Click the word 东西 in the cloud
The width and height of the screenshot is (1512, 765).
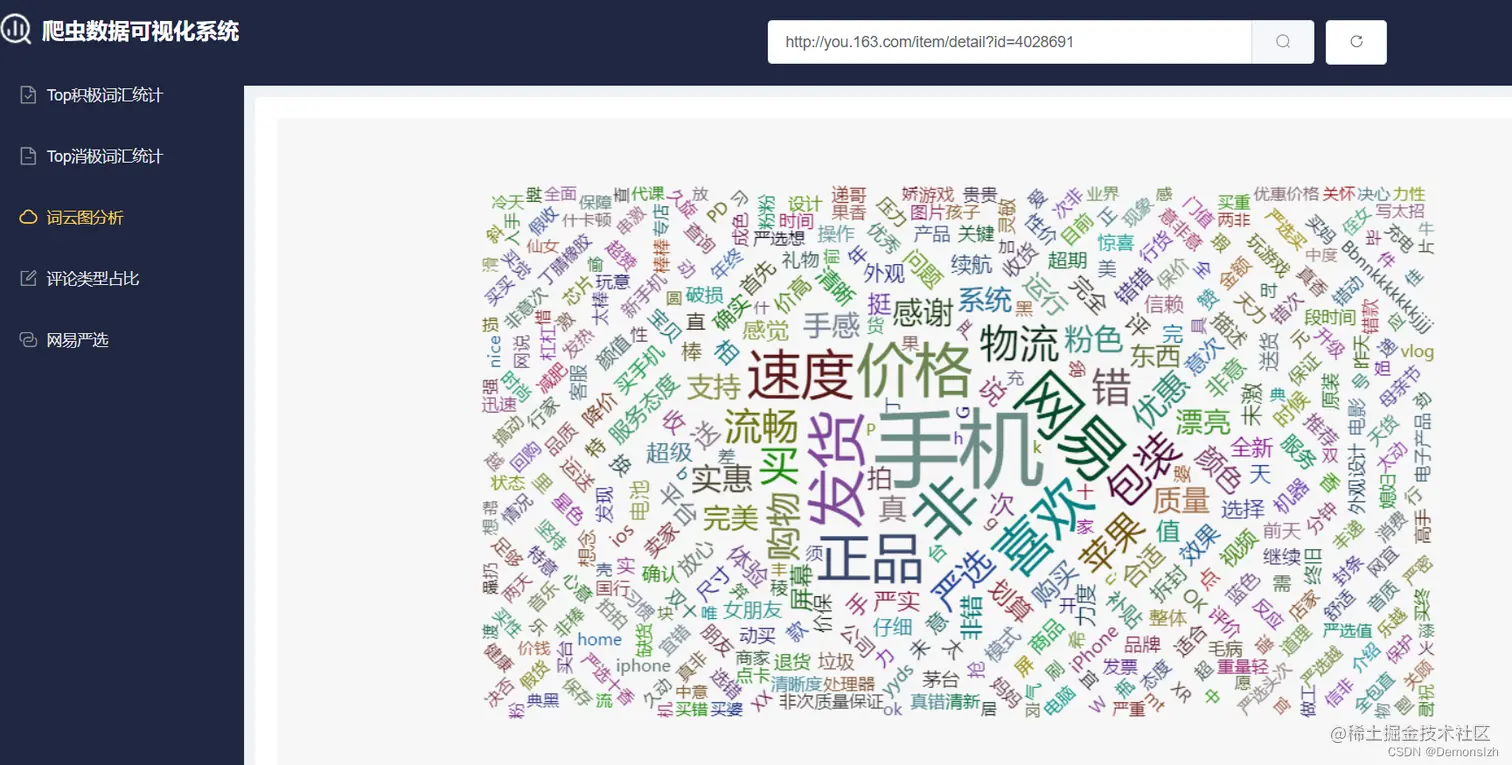point(1155,355)
